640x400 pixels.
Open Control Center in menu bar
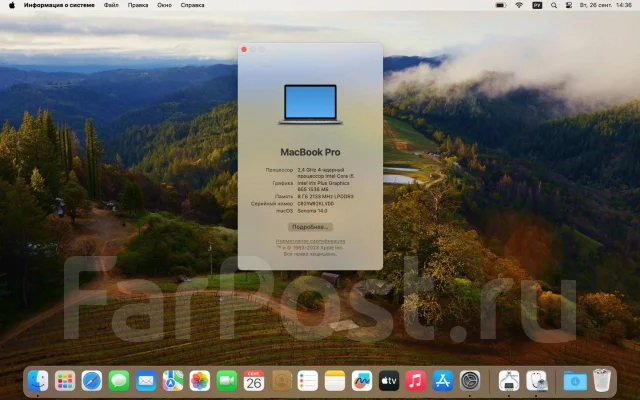568,5
